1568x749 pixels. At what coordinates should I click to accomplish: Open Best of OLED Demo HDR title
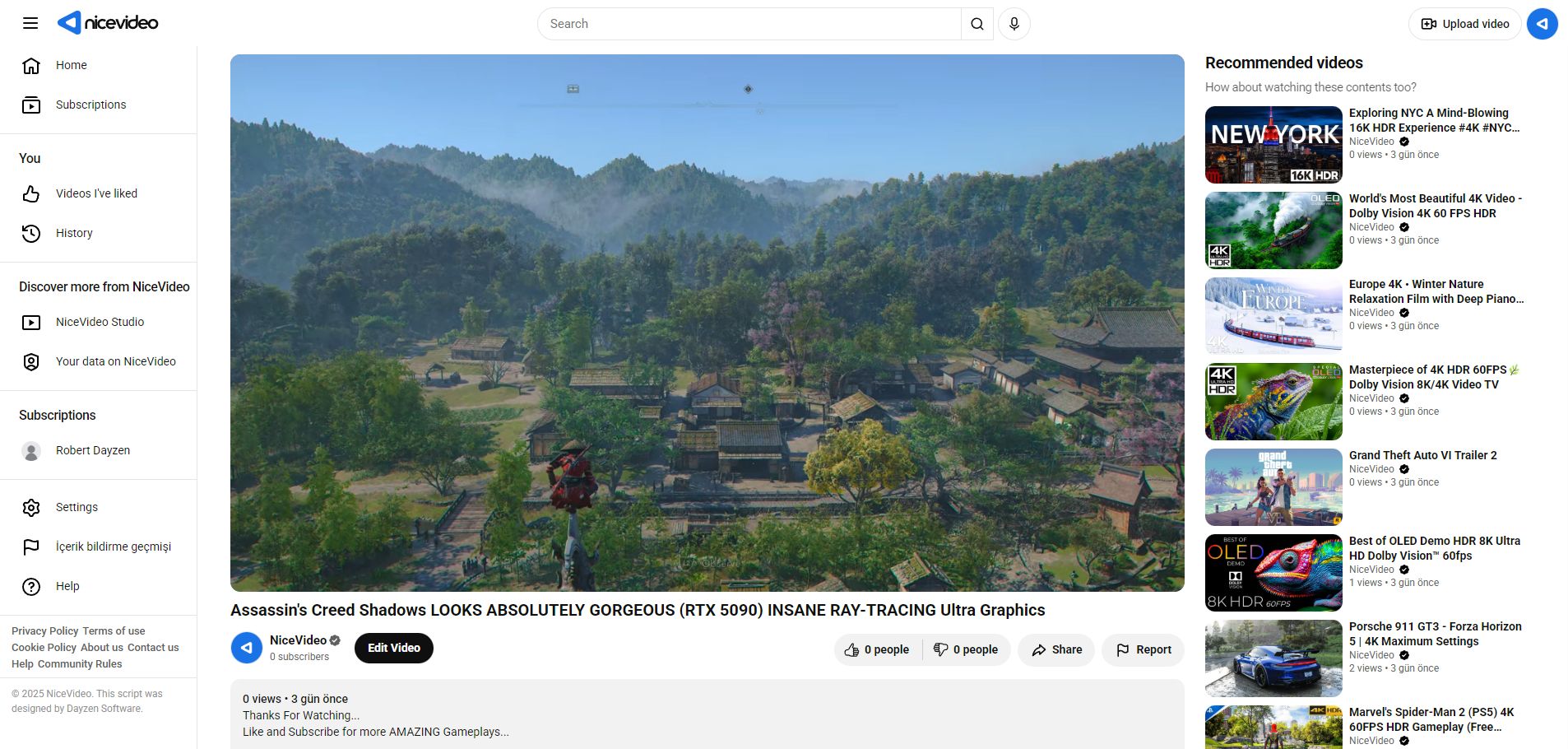(x=1435, y=548)
